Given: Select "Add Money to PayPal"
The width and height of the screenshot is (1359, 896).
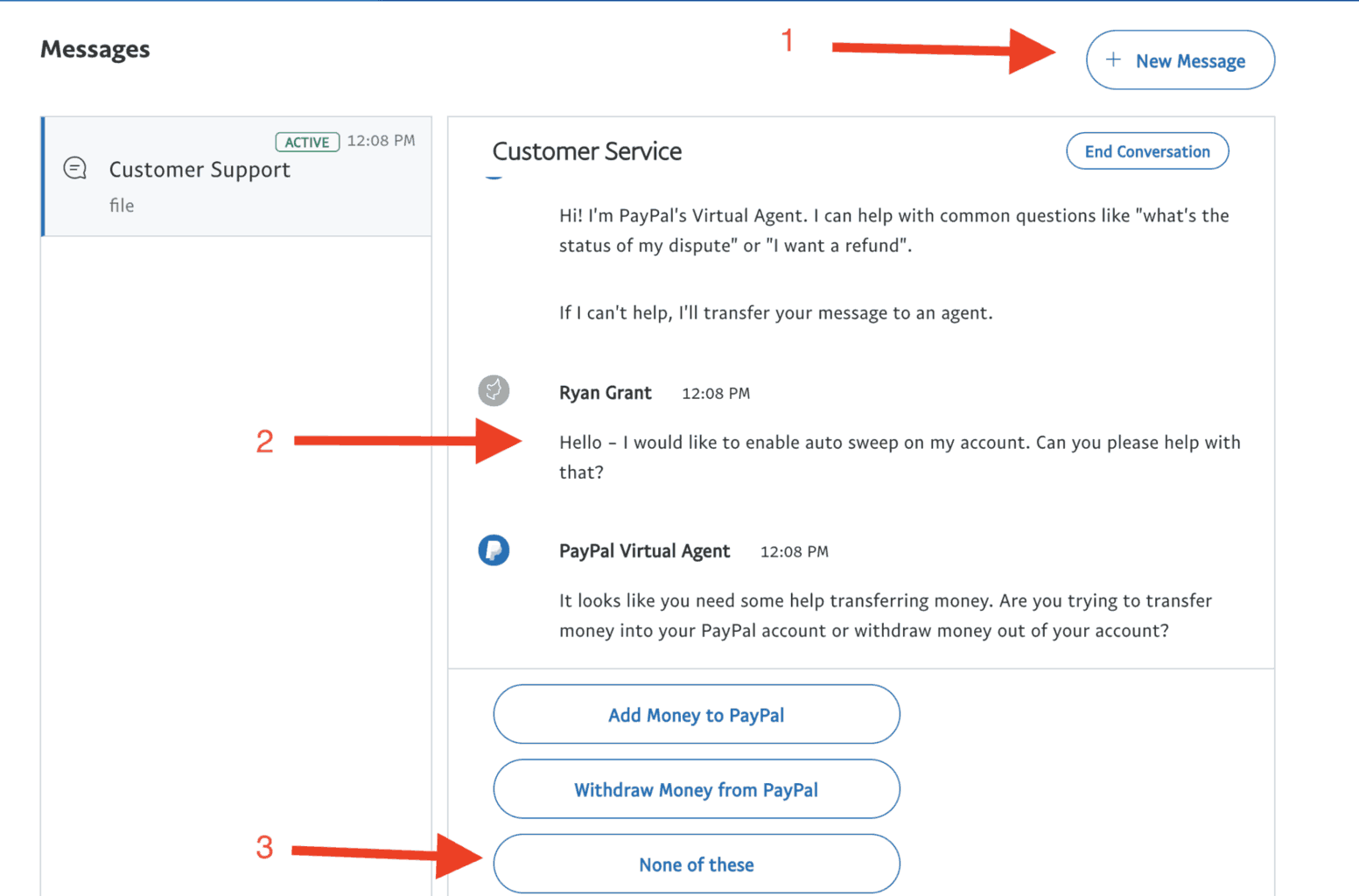Looking at the screenshot, I should point(696,714).
